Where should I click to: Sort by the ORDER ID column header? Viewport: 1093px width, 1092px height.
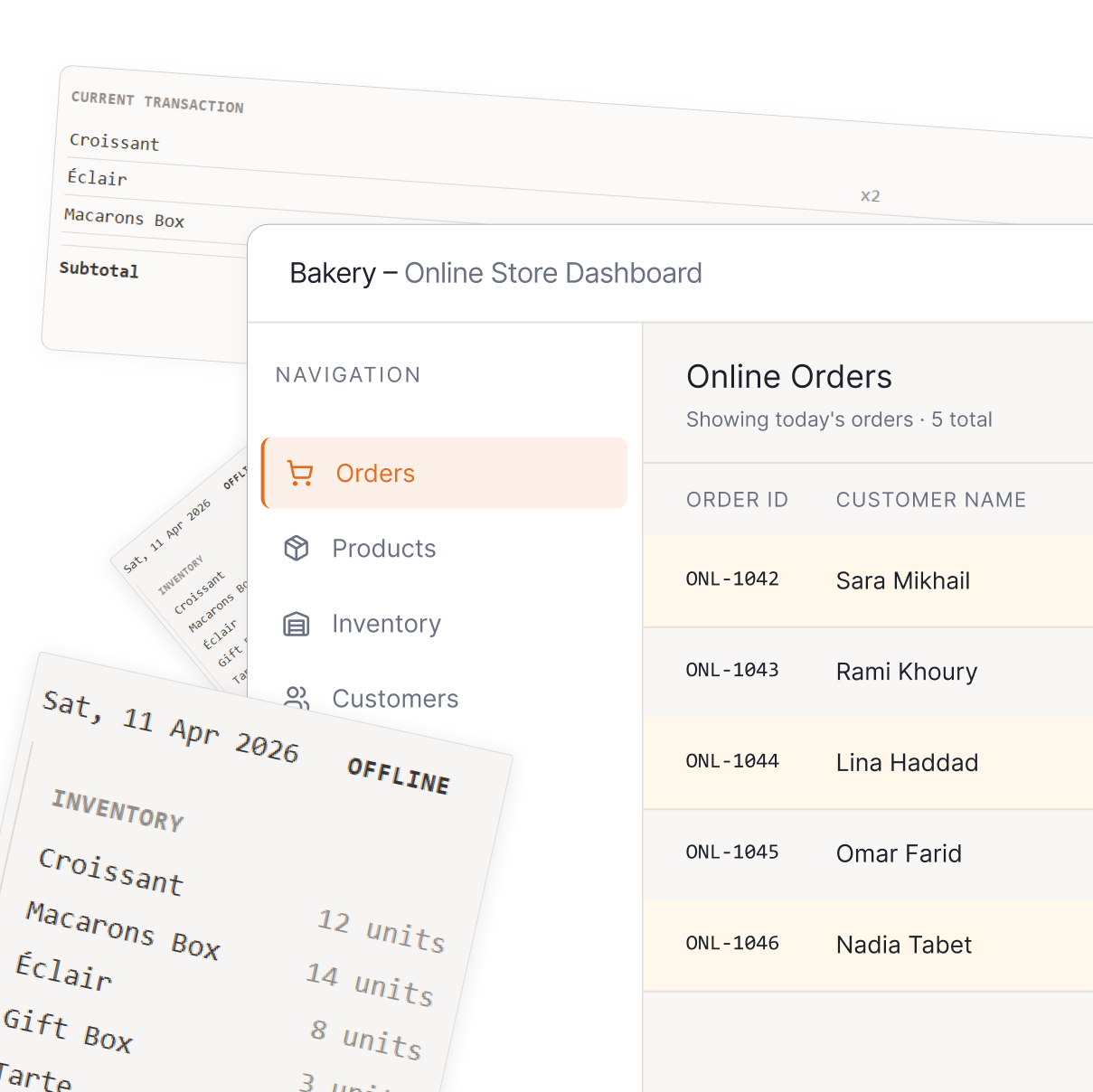737,500
